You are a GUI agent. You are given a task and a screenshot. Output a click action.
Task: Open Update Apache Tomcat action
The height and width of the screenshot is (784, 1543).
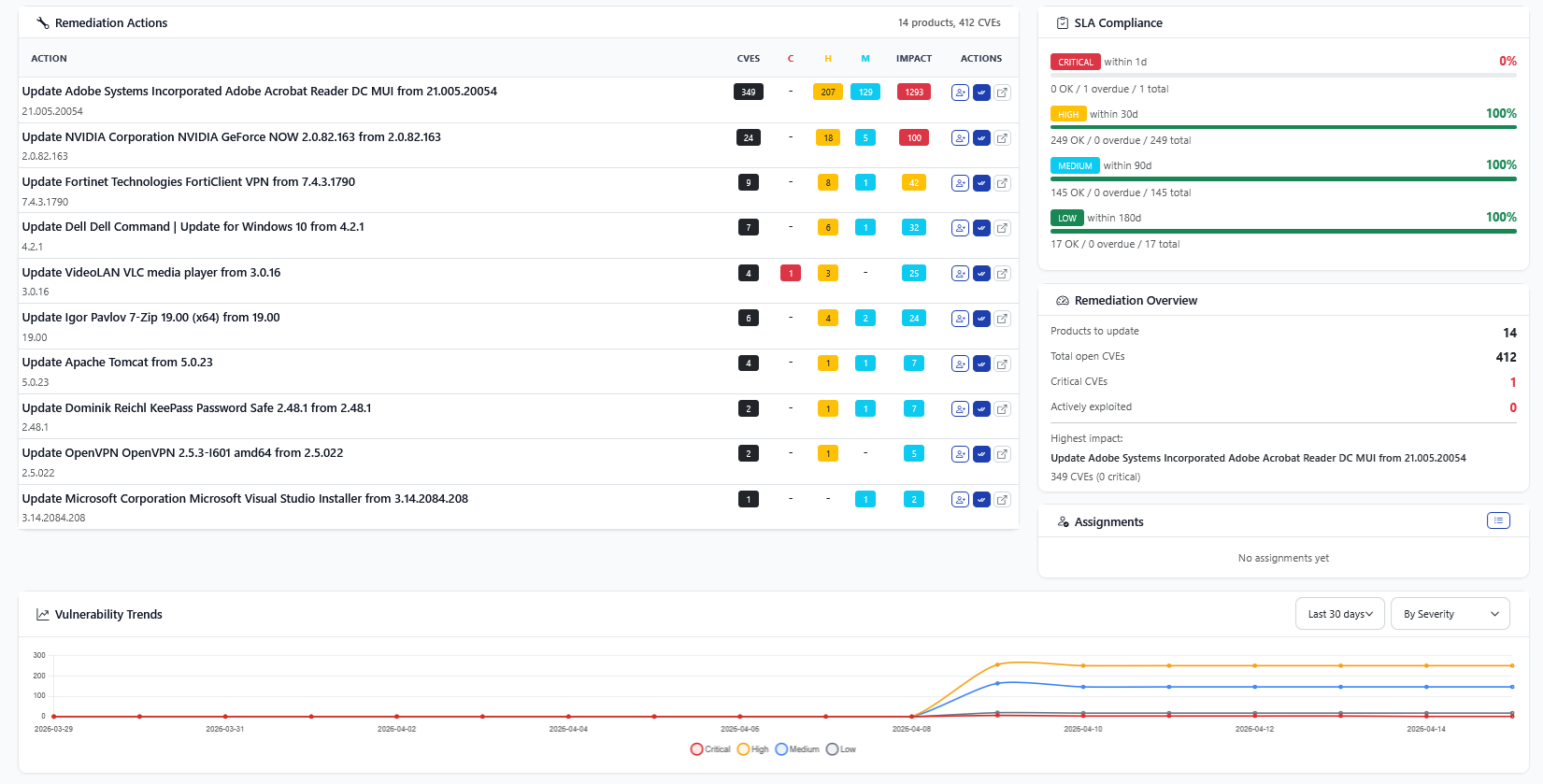pos(117,363)
